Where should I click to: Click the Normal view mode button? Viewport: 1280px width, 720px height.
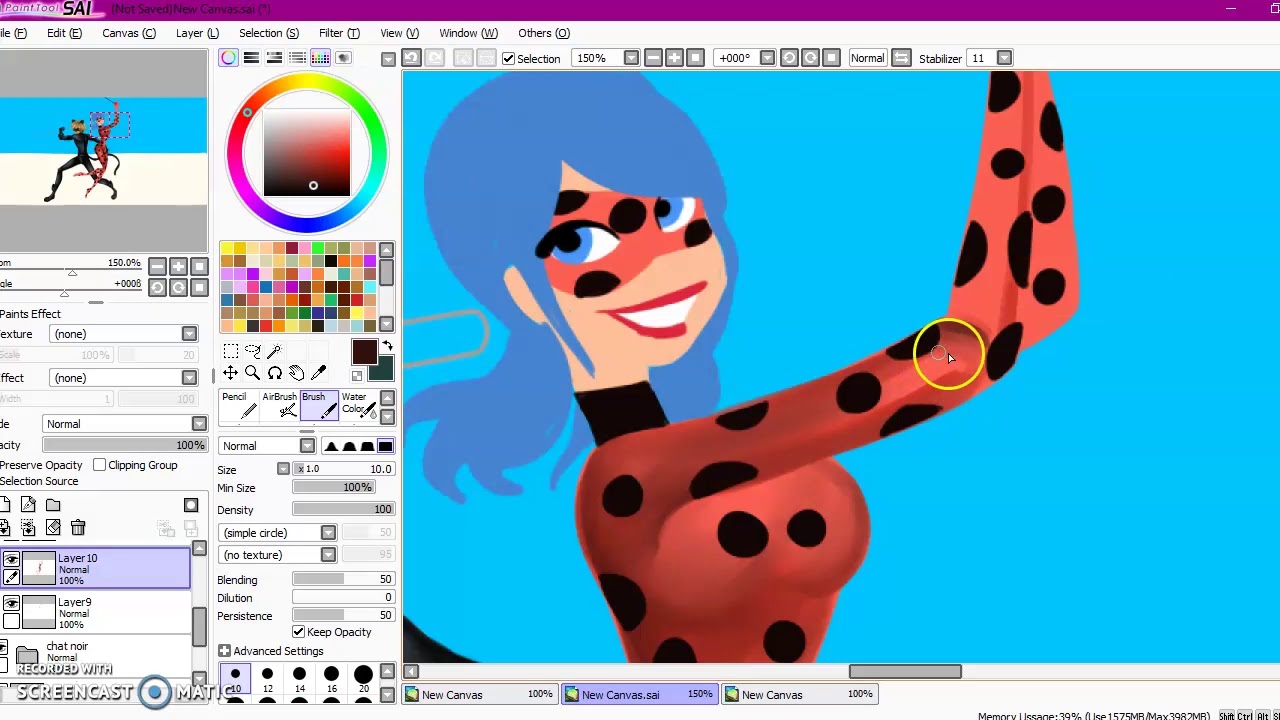[867, 58]
